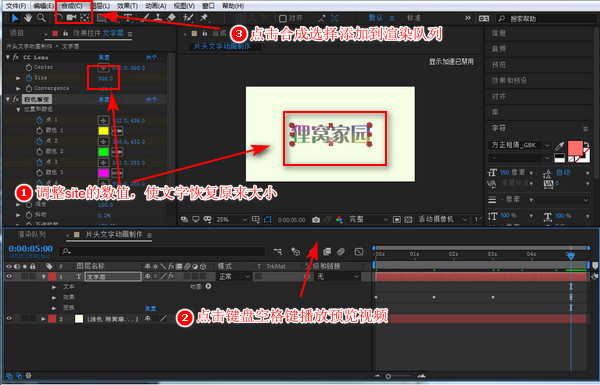Click the 0:00:05:00 timeline timecode

coord(31,249)
